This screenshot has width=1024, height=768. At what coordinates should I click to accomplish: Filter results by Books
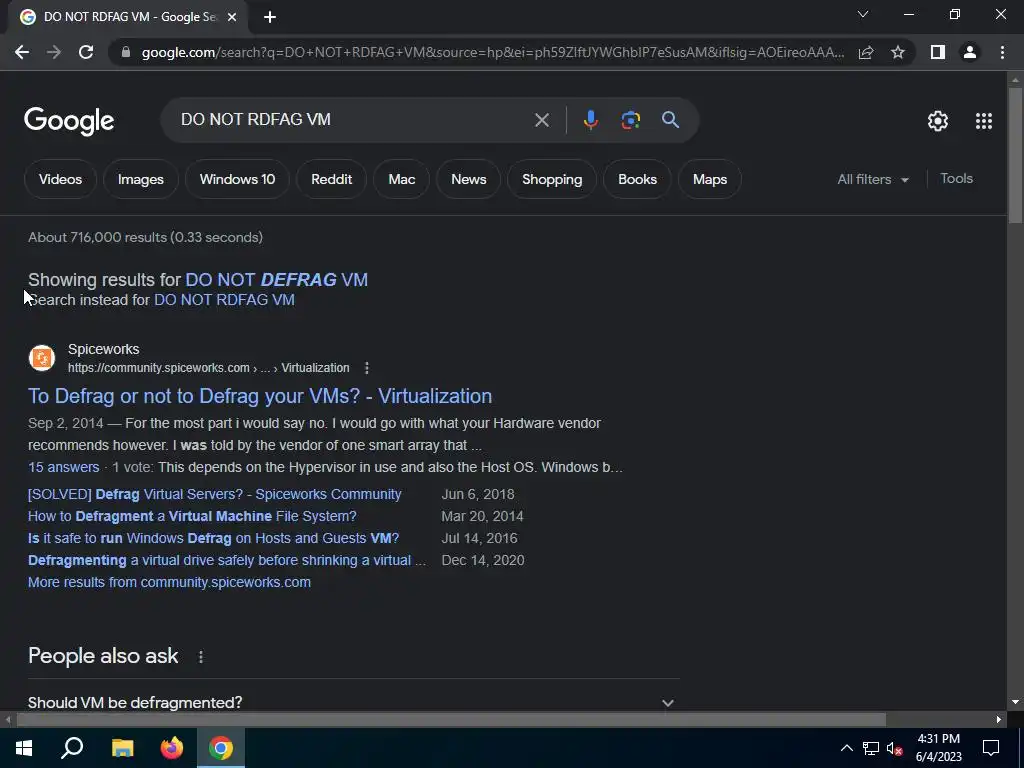tap(637, 179)
